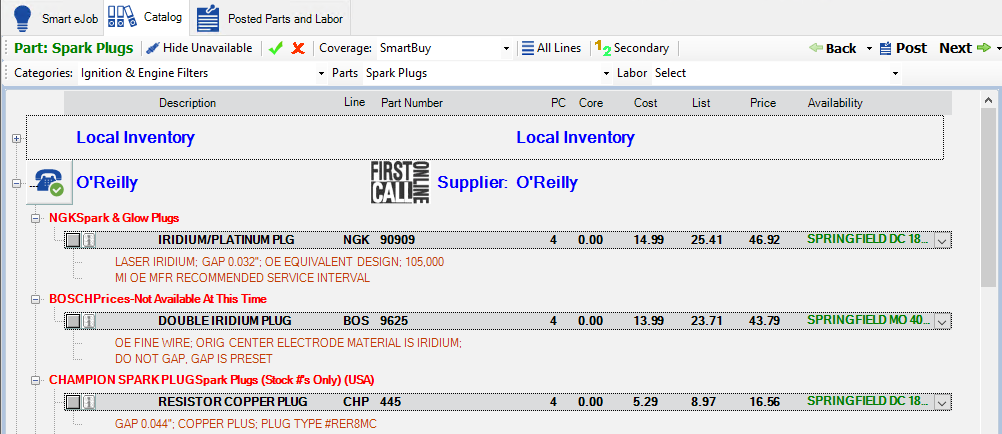Click the LASER IRIDIUM GAP 0.032 note
1002x434 pixels.
click(279, 262)
